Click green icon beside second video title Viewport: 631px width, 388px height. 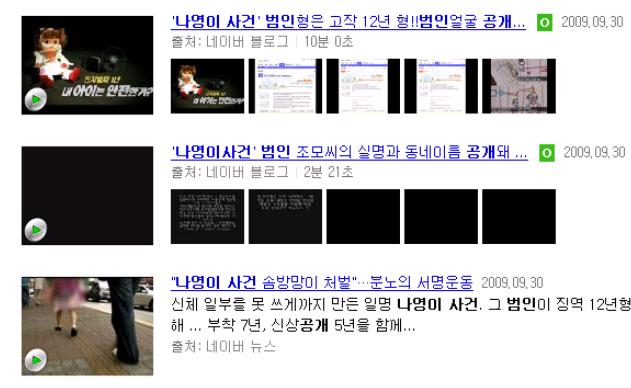click(x=547, y=153)
